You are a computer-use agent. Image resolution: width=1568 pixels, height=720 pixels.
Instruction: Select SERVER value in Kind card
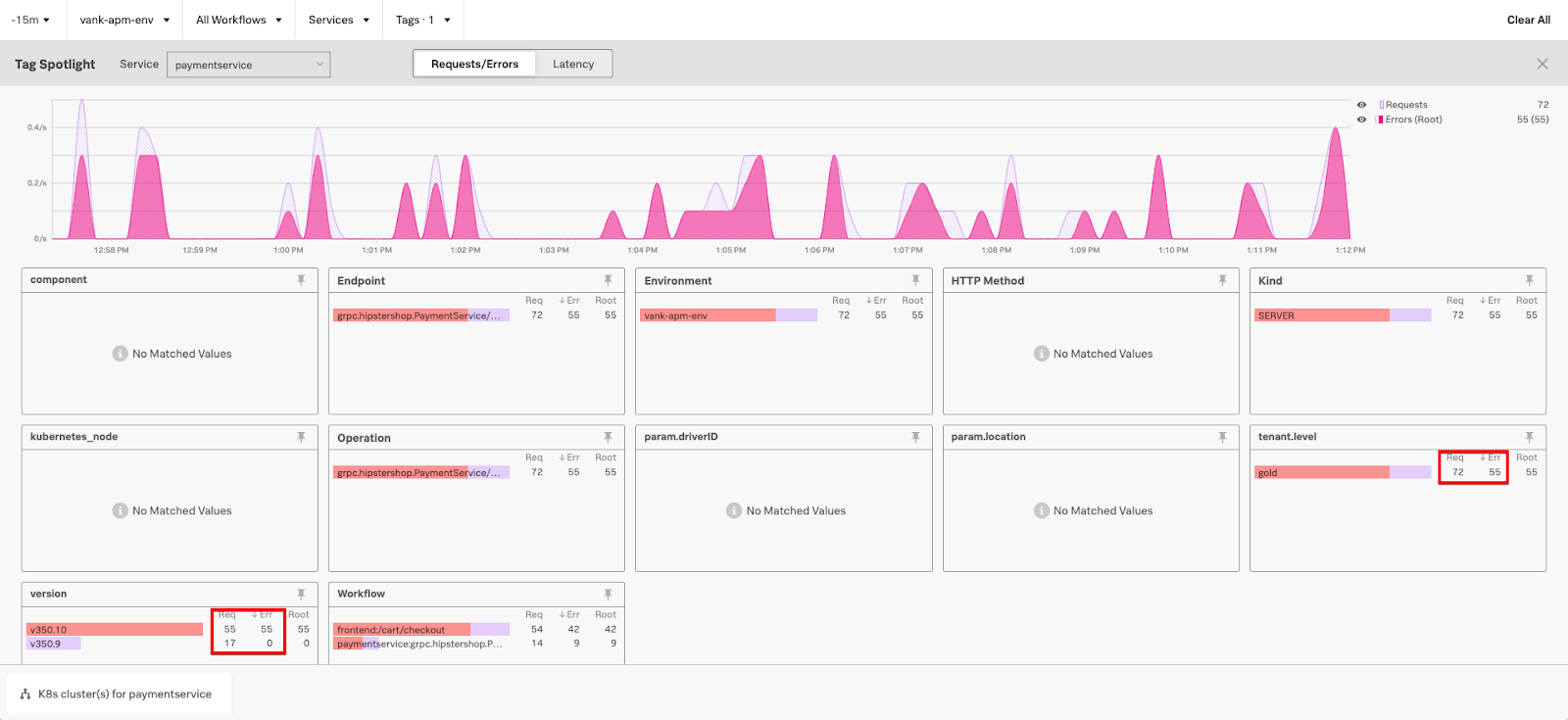(1343, 315)
